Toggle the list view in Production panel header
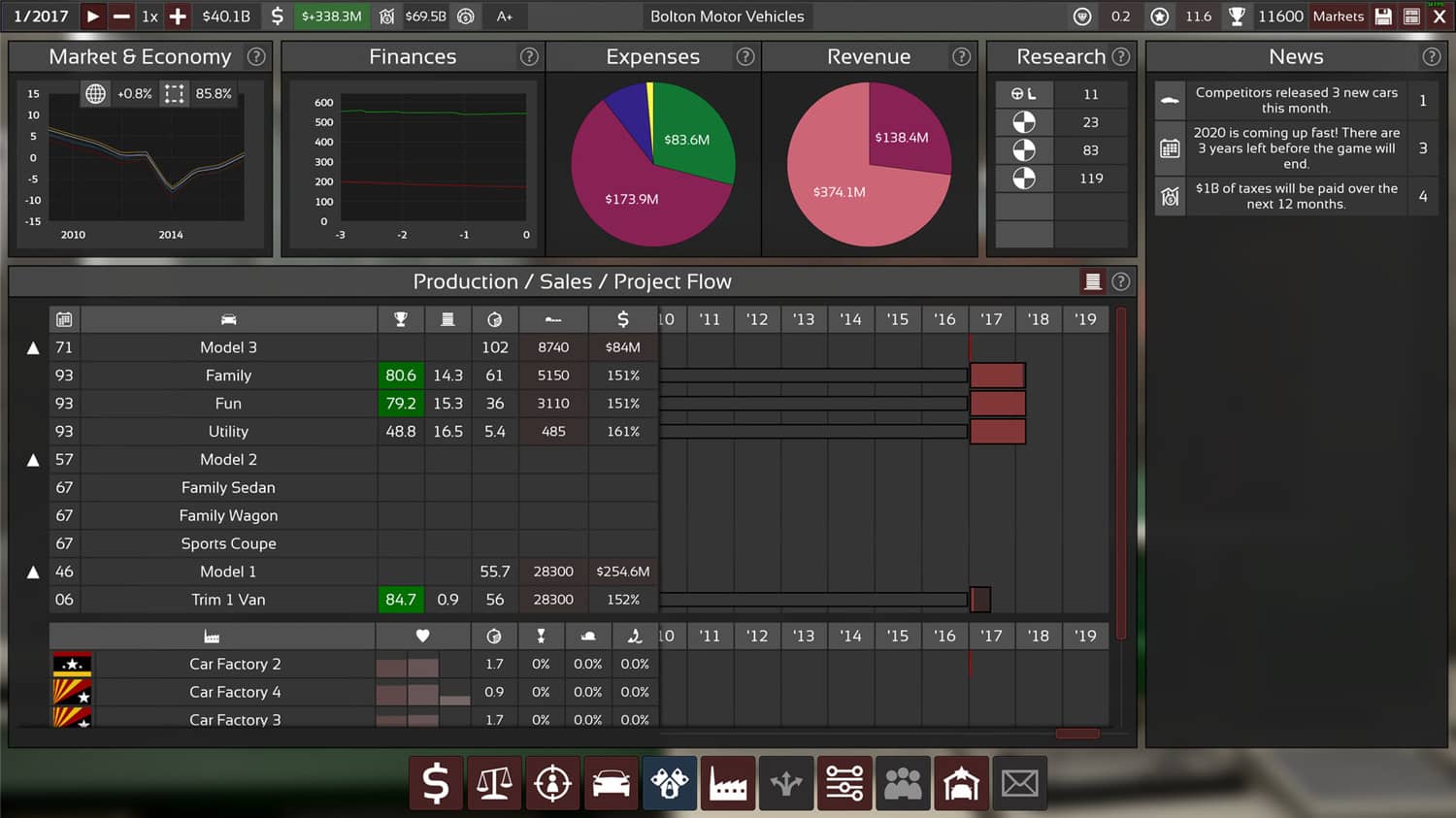This screenshot has width=1456, height=818. [x=1092, y=281]
